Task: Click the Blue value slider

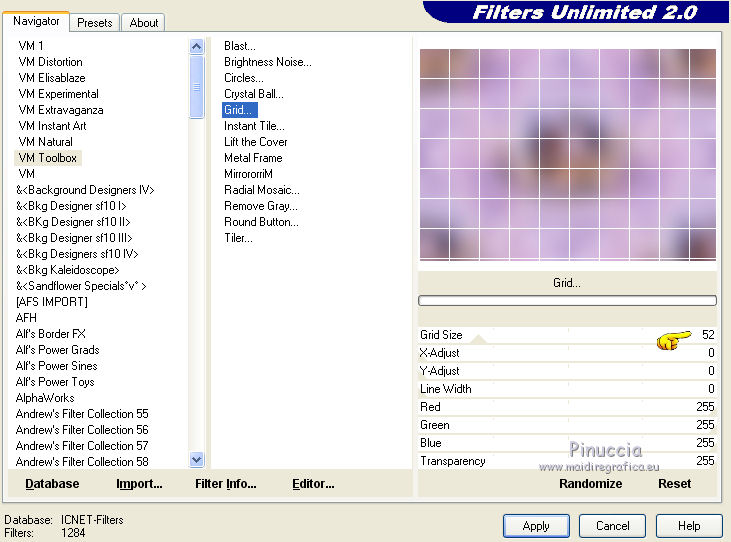Action: pyautogui.click(x=567, y=443)
